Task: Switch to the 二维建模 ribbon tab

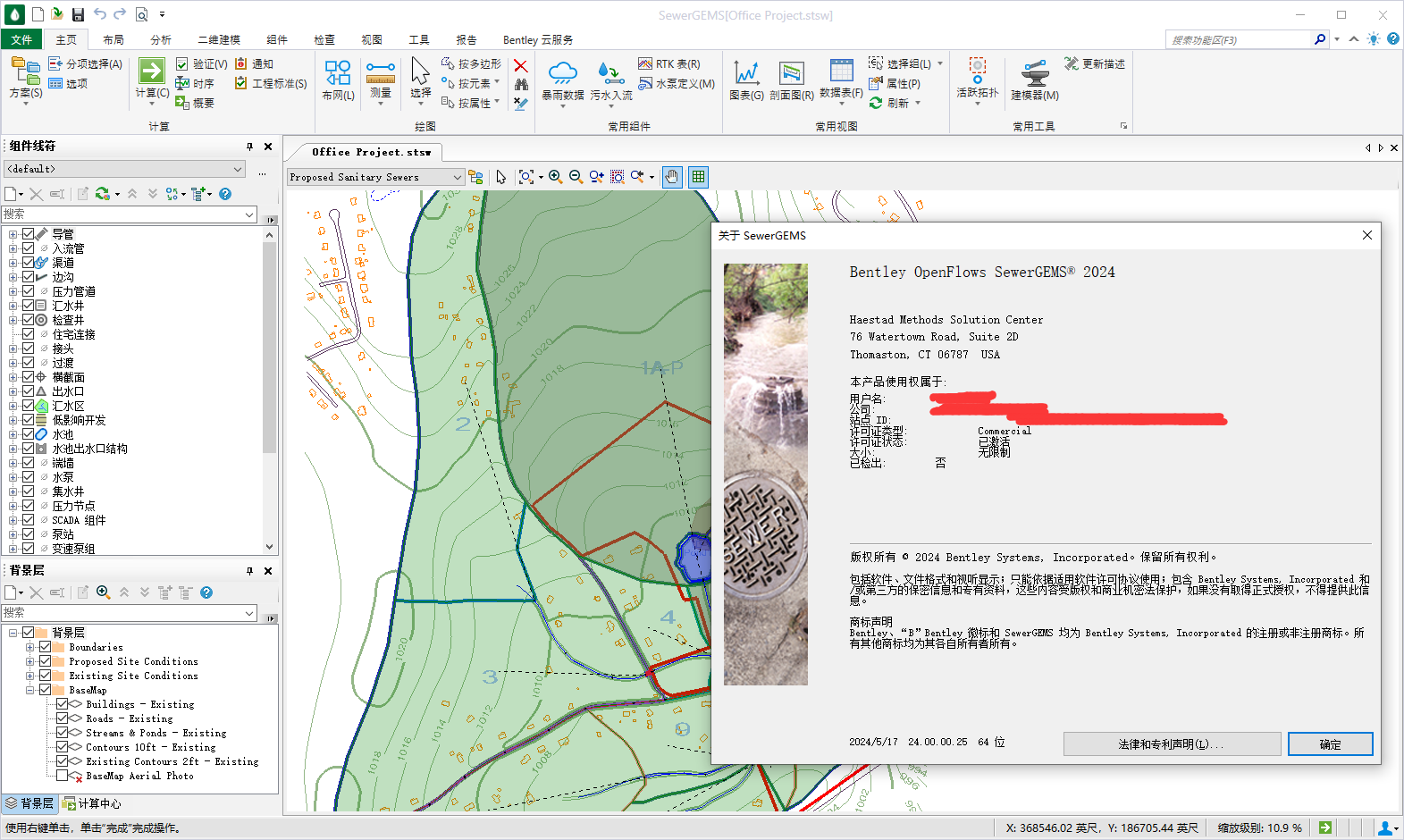Action: 219,39
